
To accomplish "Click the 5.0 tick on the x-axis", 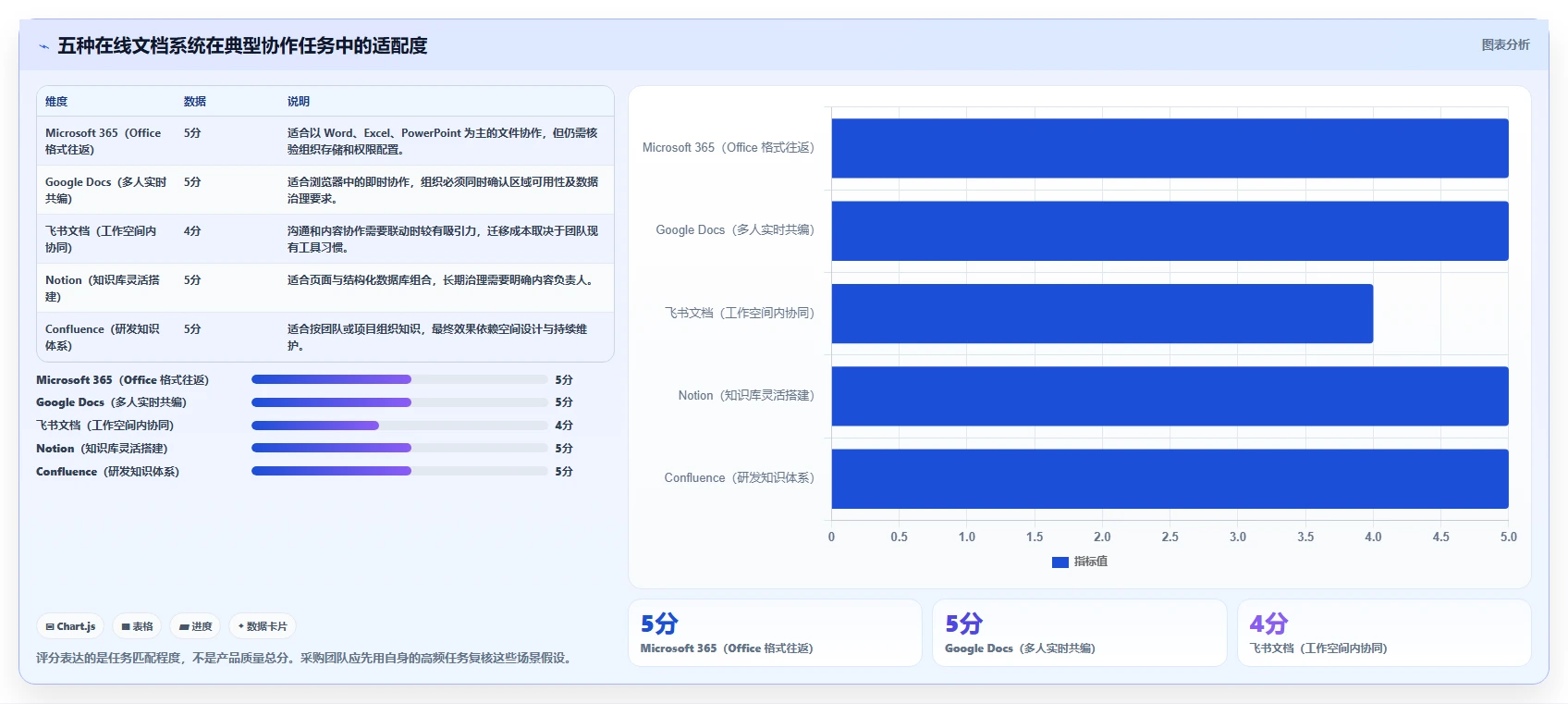I will [x=1508, y=537].
